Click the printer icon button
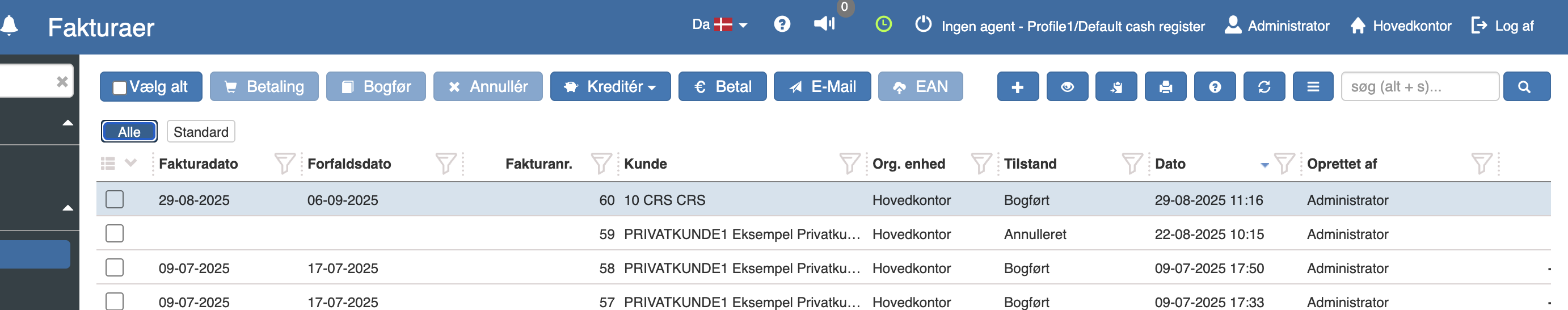 pyautogui.click(x=1165, y=87)
